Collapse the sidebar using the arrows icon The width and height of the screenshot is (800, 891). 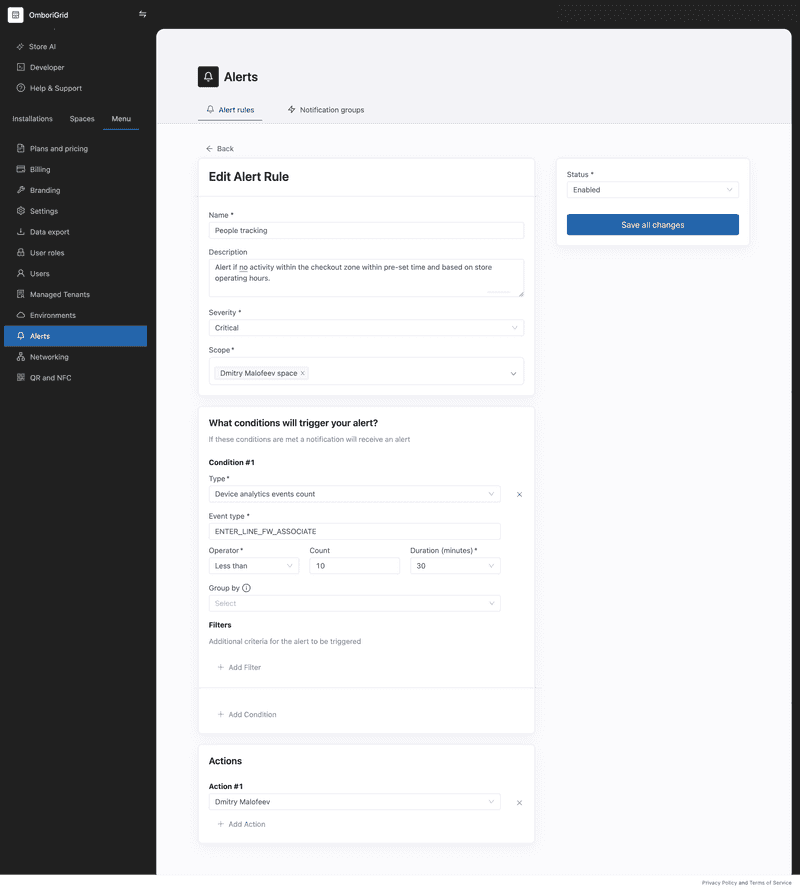[143, 14]
